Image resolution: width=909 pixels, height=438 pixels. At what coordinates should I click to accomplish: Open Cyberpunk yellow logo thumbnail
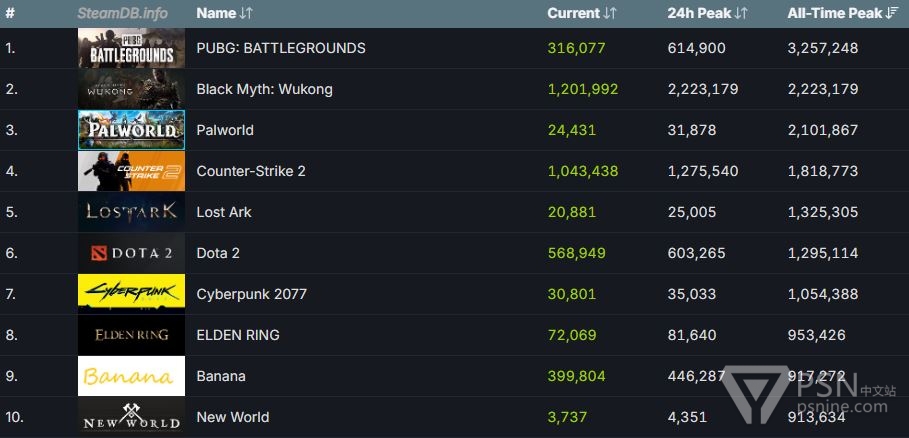point(132,294)
